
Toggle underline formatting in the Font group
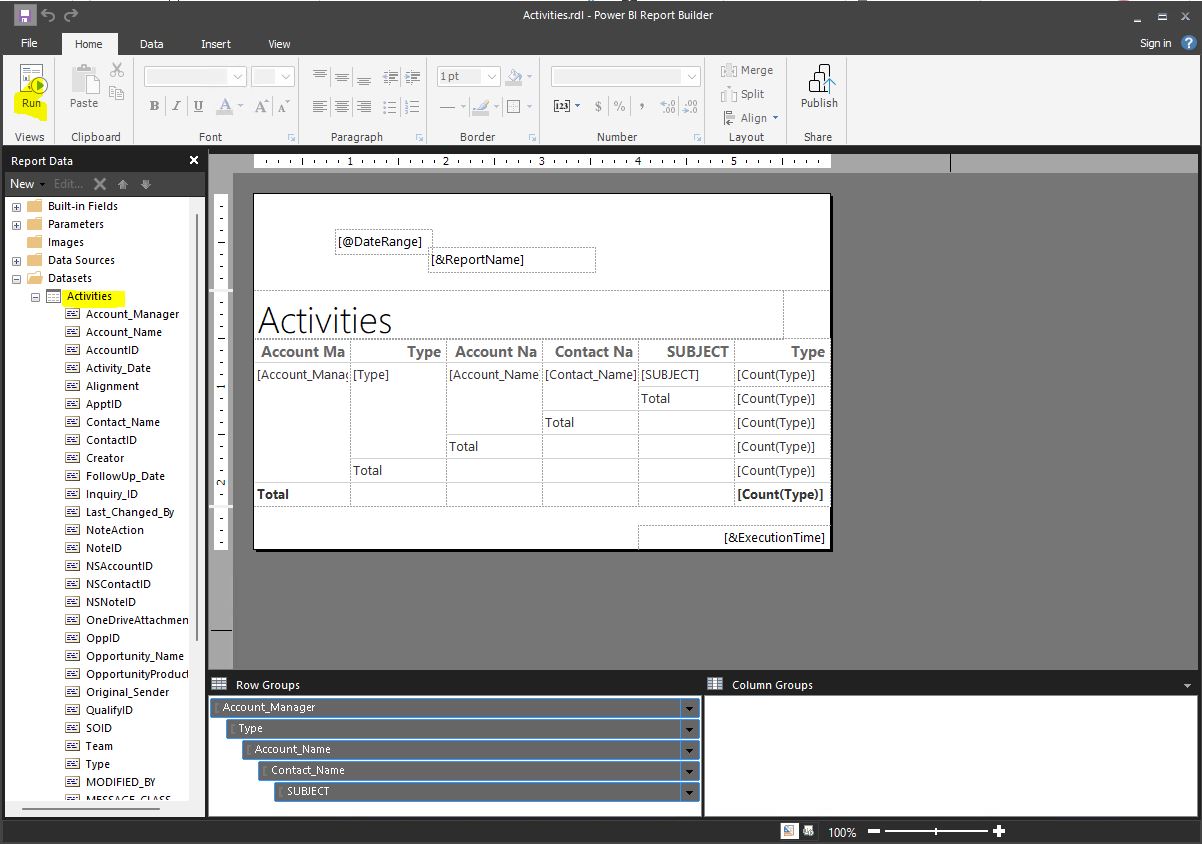[197, 104]
